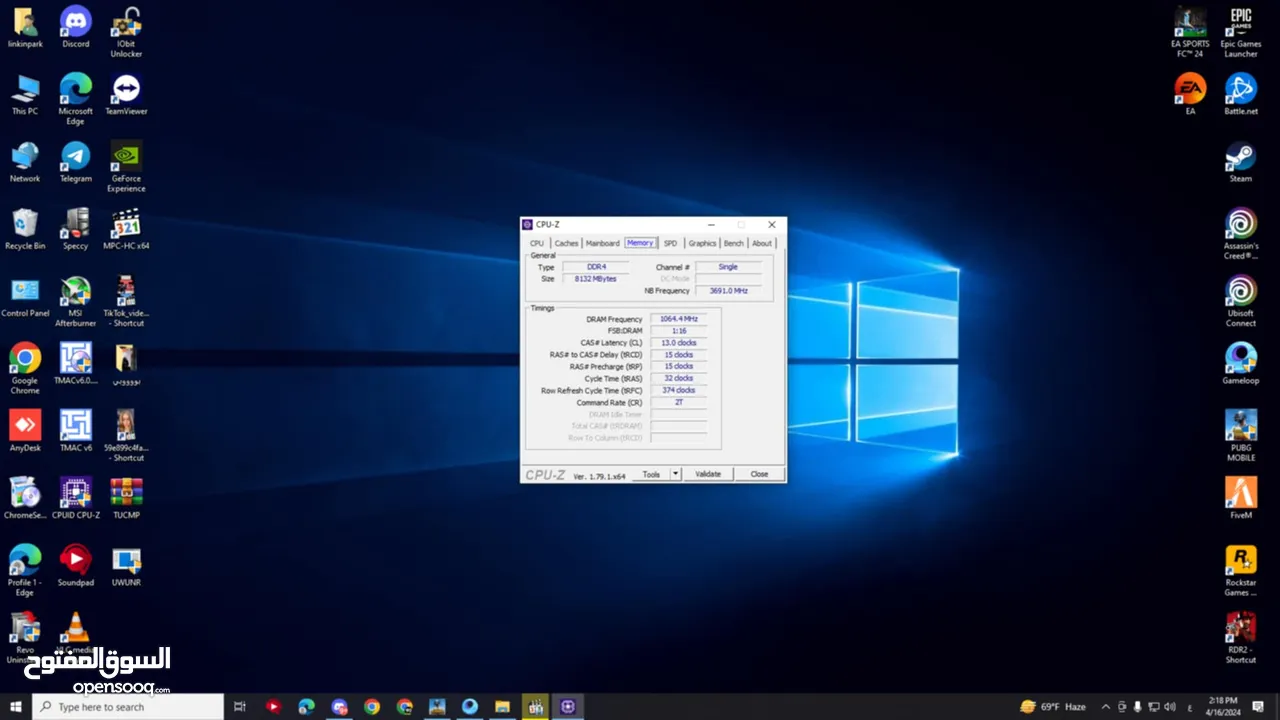Click the CPU-Z icon on the taskbar
The width and height of the screenshot is (1280, 720).
coord(568,707)
